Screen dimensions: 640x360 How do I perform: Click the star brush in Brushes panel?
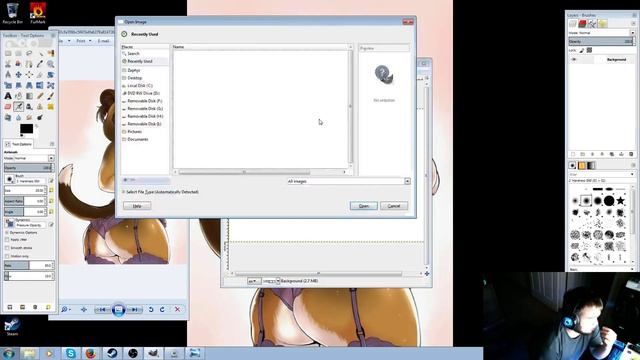(620, 200)
